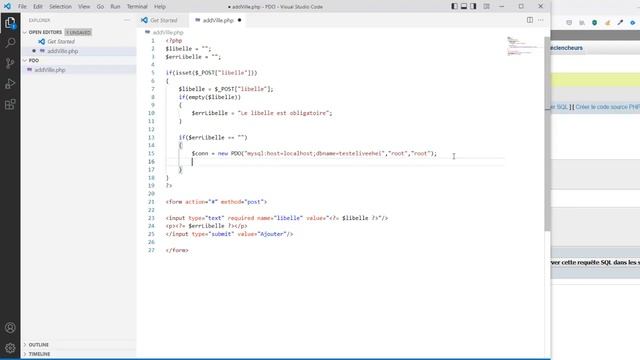Open the Extensions view
Viewport: 640px width, 360px height.
pyautogui.click(x=10, y=104)
